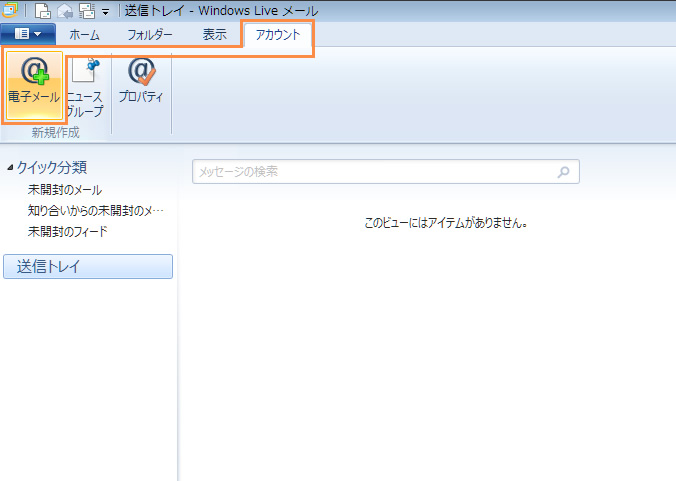Switch to the ホーム tab
Image resolution: width=676 pixels, height=481 pixels.
pyautogui.click(x=84, y=34)
